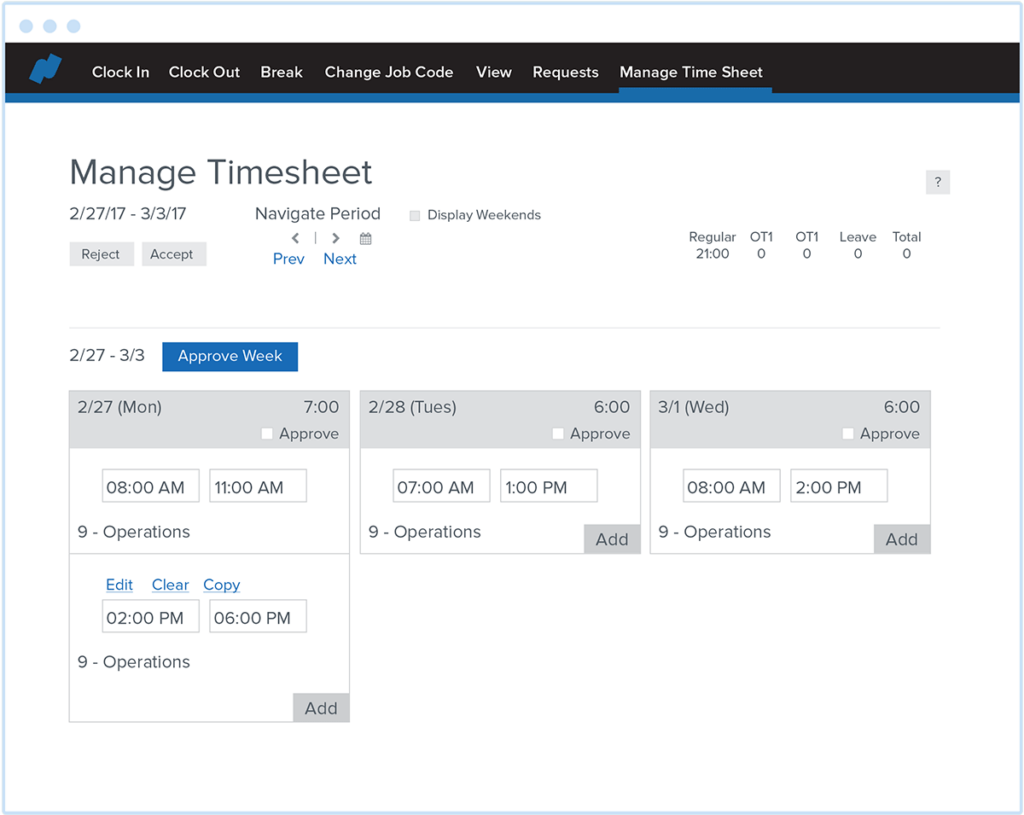The width and height of the screenshot is (1024, 815).
Task: Open Change Job Code in navigation
Action: [389, 72]
